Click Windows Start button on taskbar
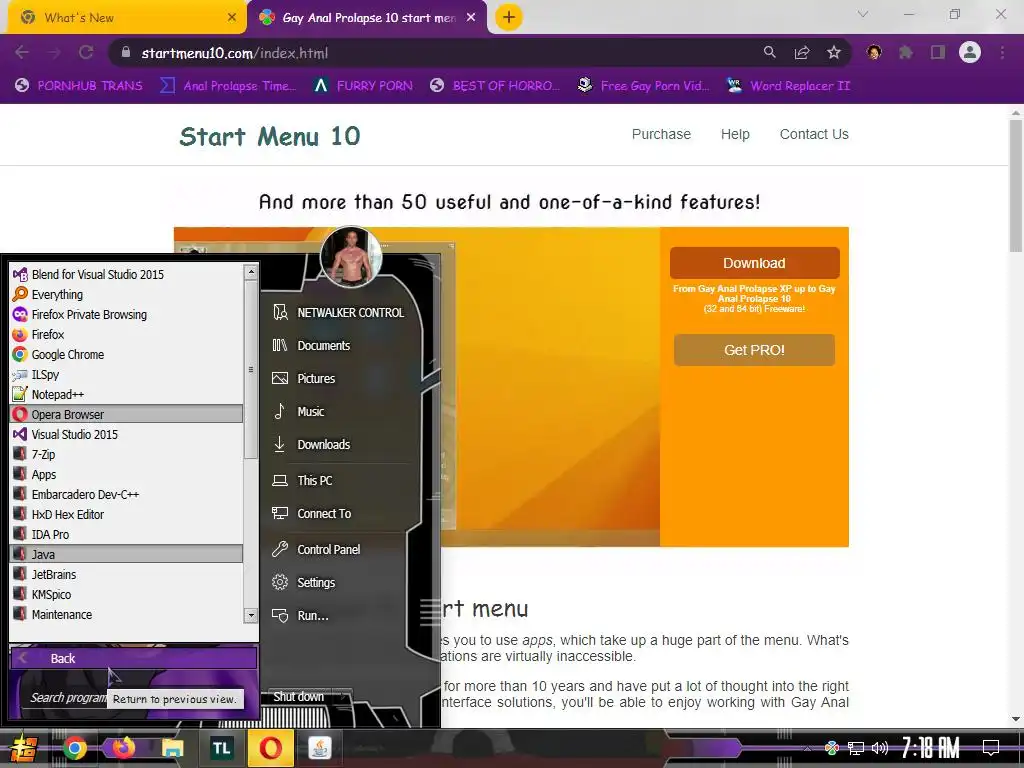The height and width of the screenshot is (768, 1024). 22,748
